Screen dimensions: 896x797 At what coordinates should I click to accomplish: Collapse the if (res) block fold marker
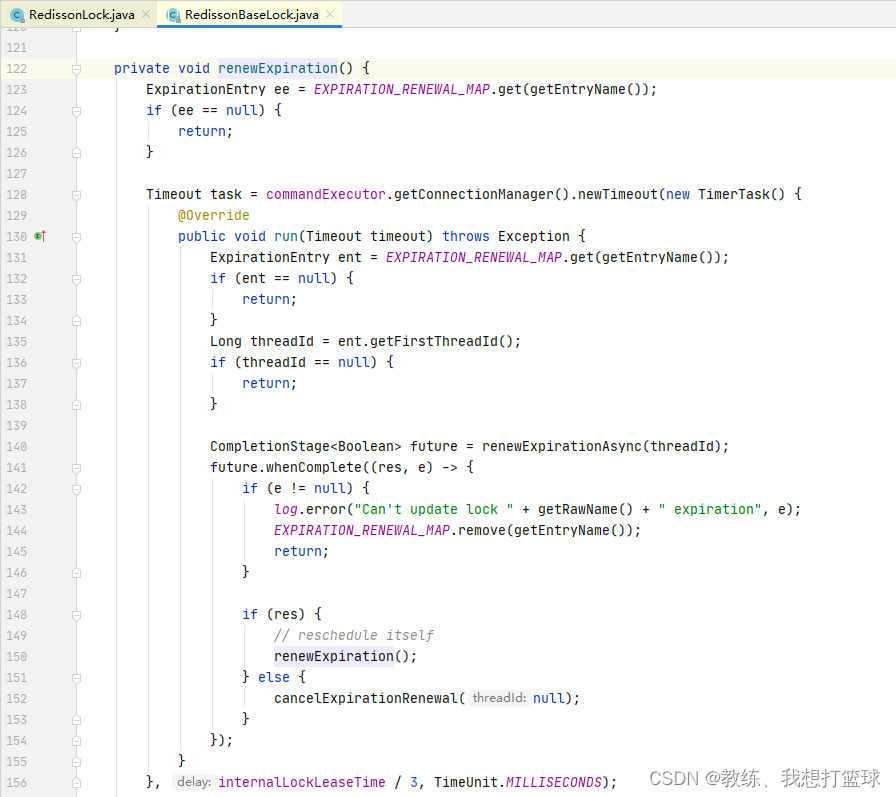pos(76,614)
